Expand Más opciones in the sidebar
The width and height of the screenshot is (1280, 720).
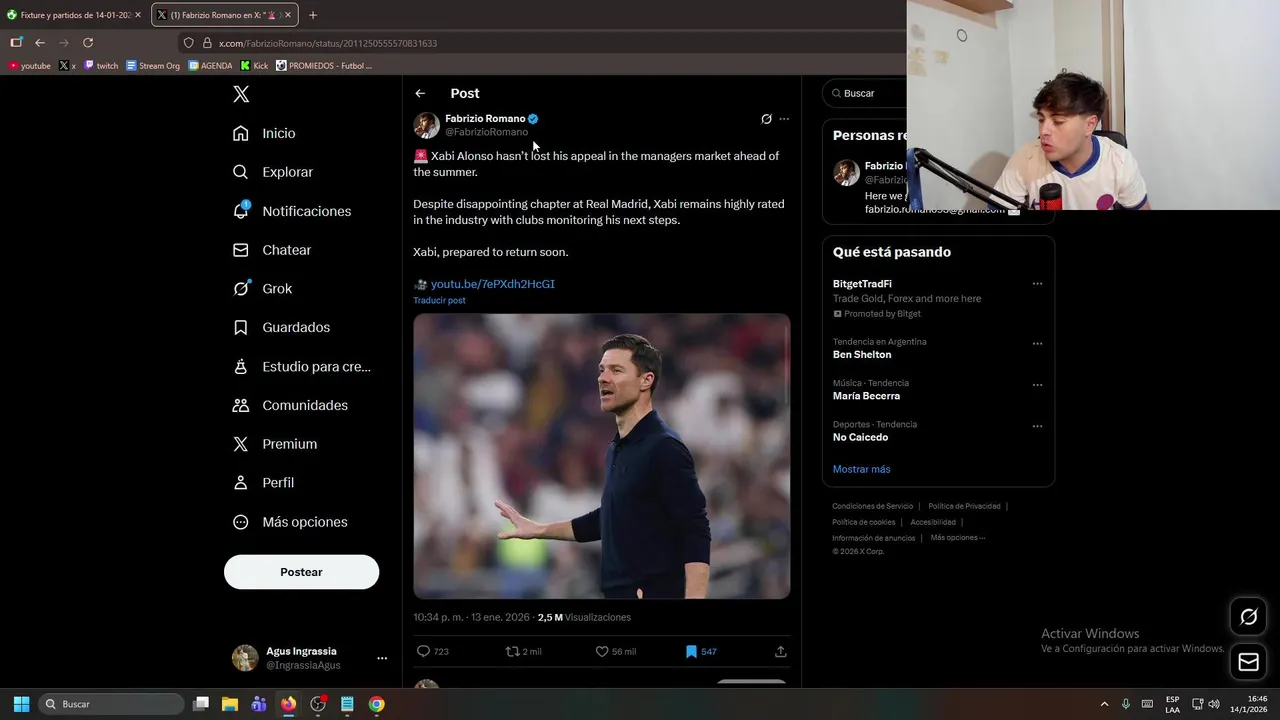pos(290,522)
